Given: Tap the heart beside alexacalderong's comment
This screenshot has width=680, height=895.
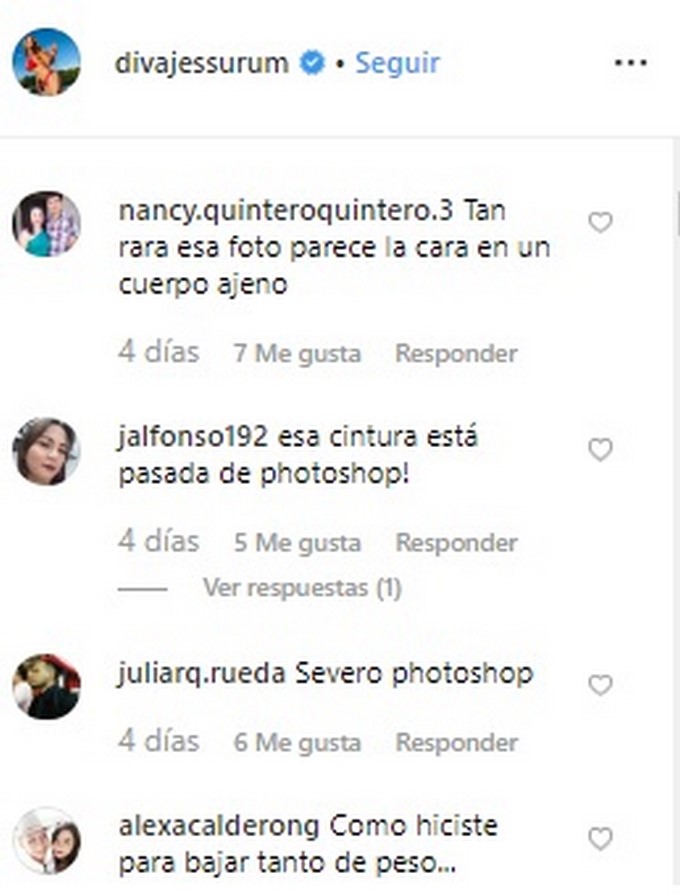Looking at the screenshot, I should 600,839.
